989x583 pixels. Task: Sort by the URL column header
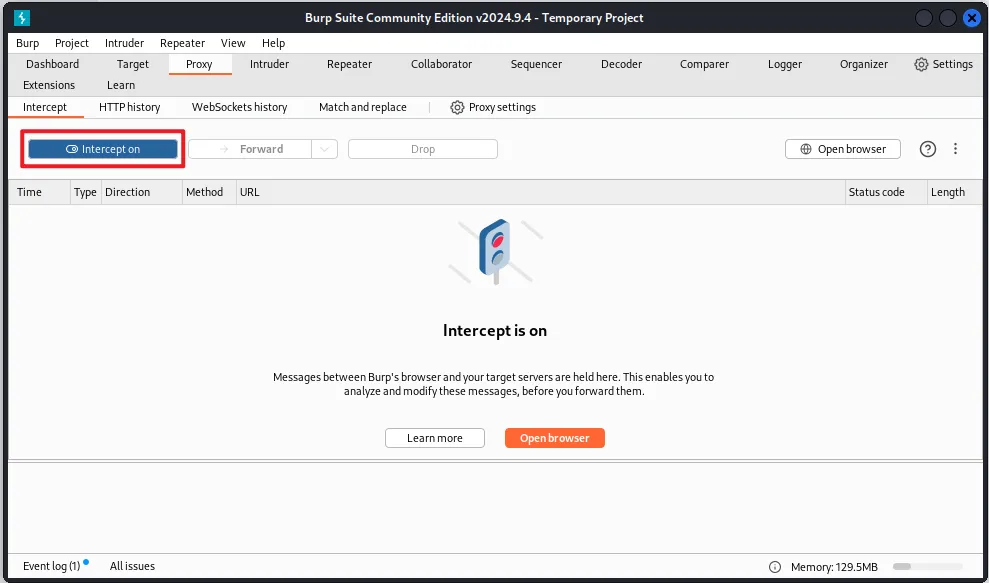coord(540,192)
